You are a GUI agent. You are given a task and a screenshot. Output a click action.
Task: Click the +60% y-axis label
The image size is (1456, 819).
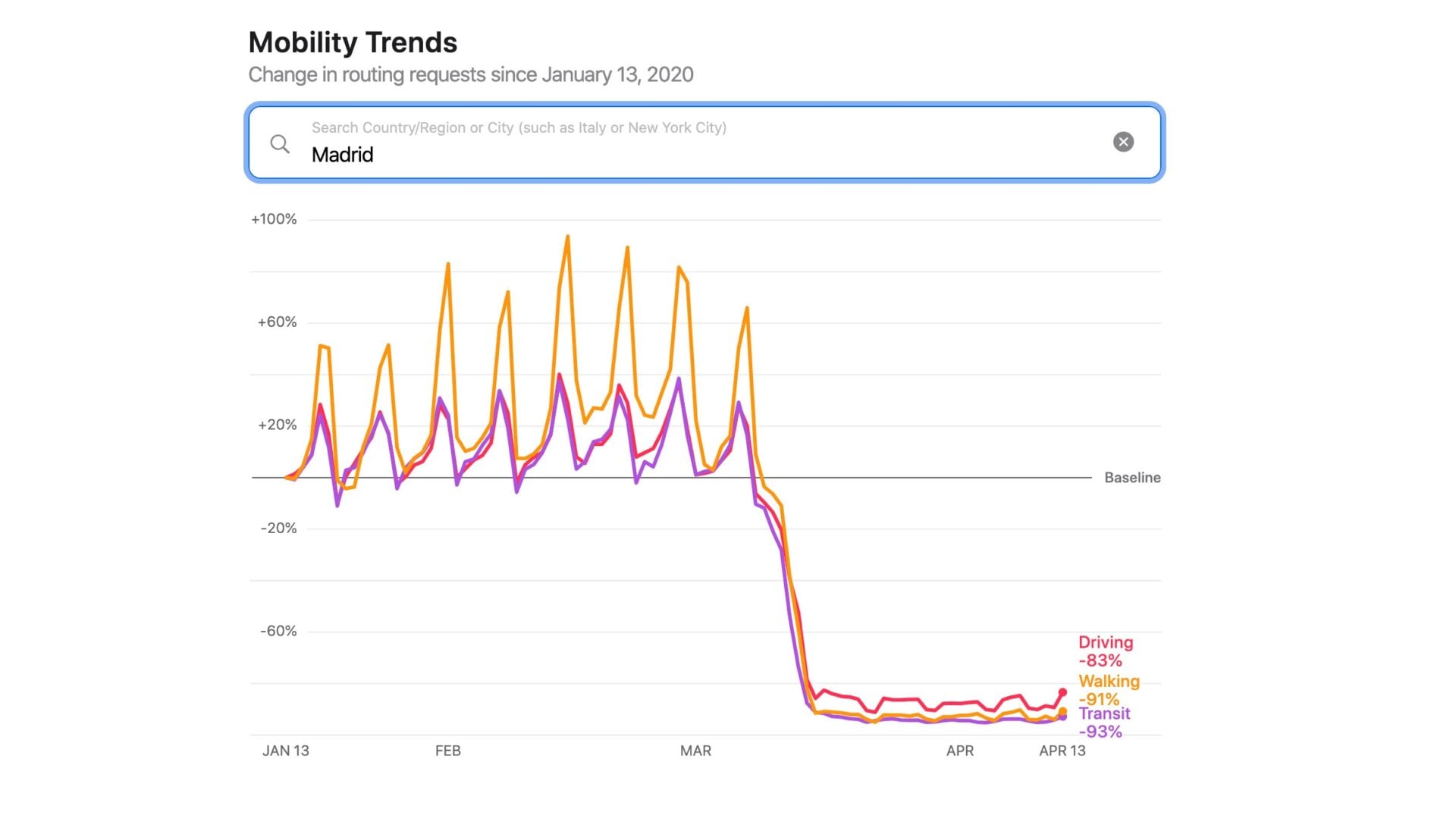click(x=277, y=322)
